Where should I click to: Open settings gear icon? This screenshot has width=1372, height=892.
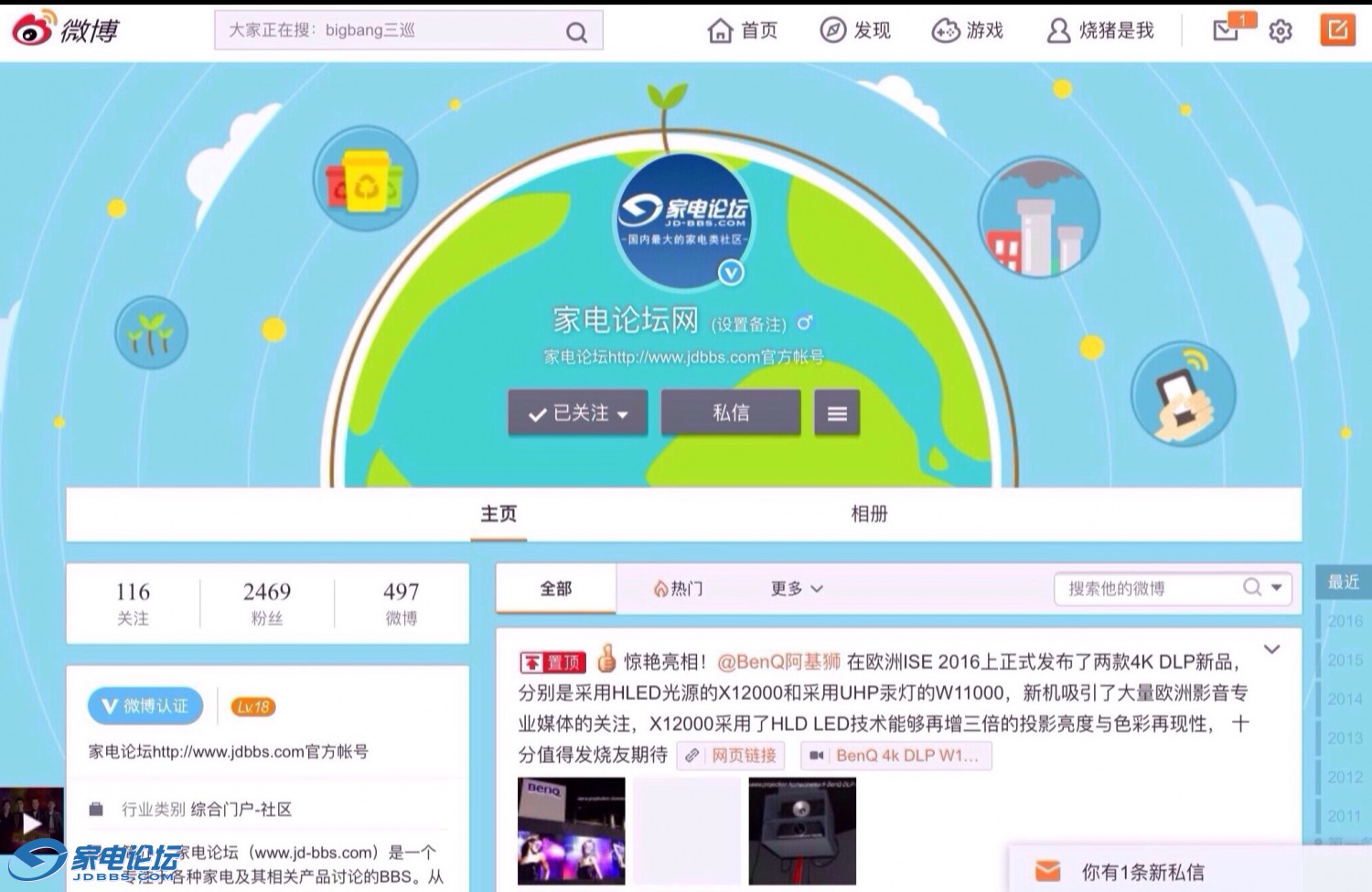coord(1281,31)
